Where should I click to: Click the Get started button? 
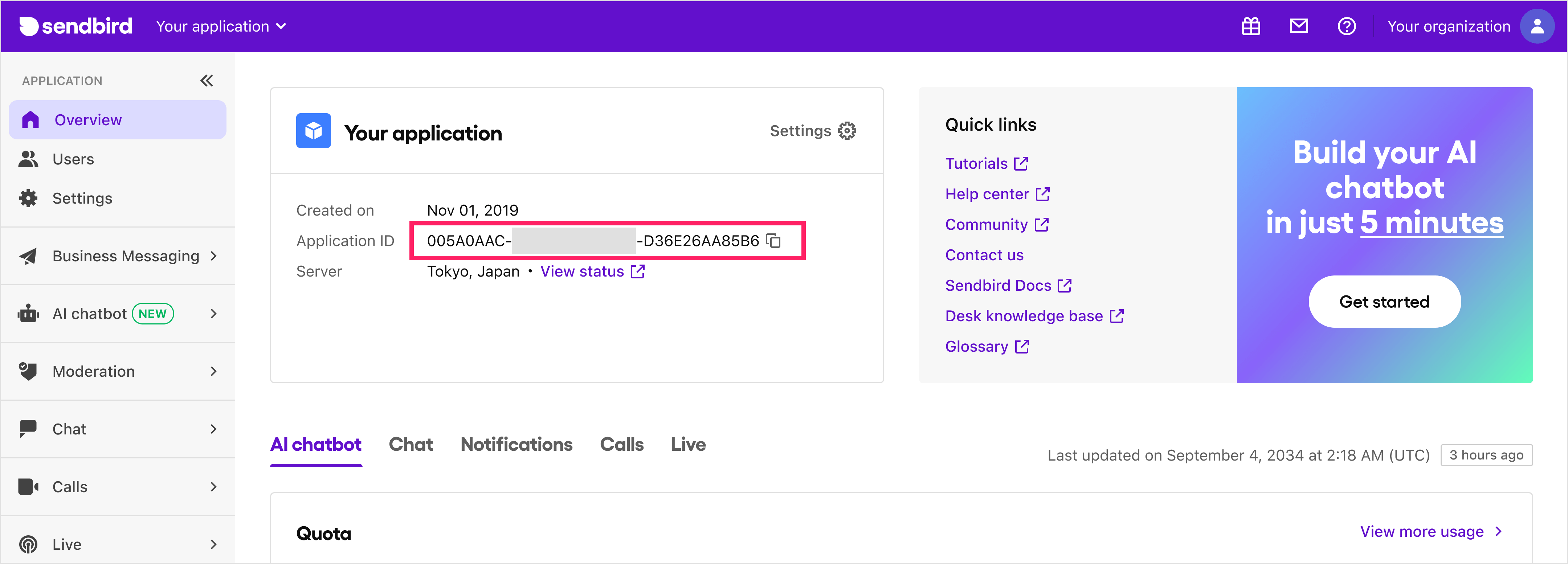pyautogui.click(x=1384, y=301)
